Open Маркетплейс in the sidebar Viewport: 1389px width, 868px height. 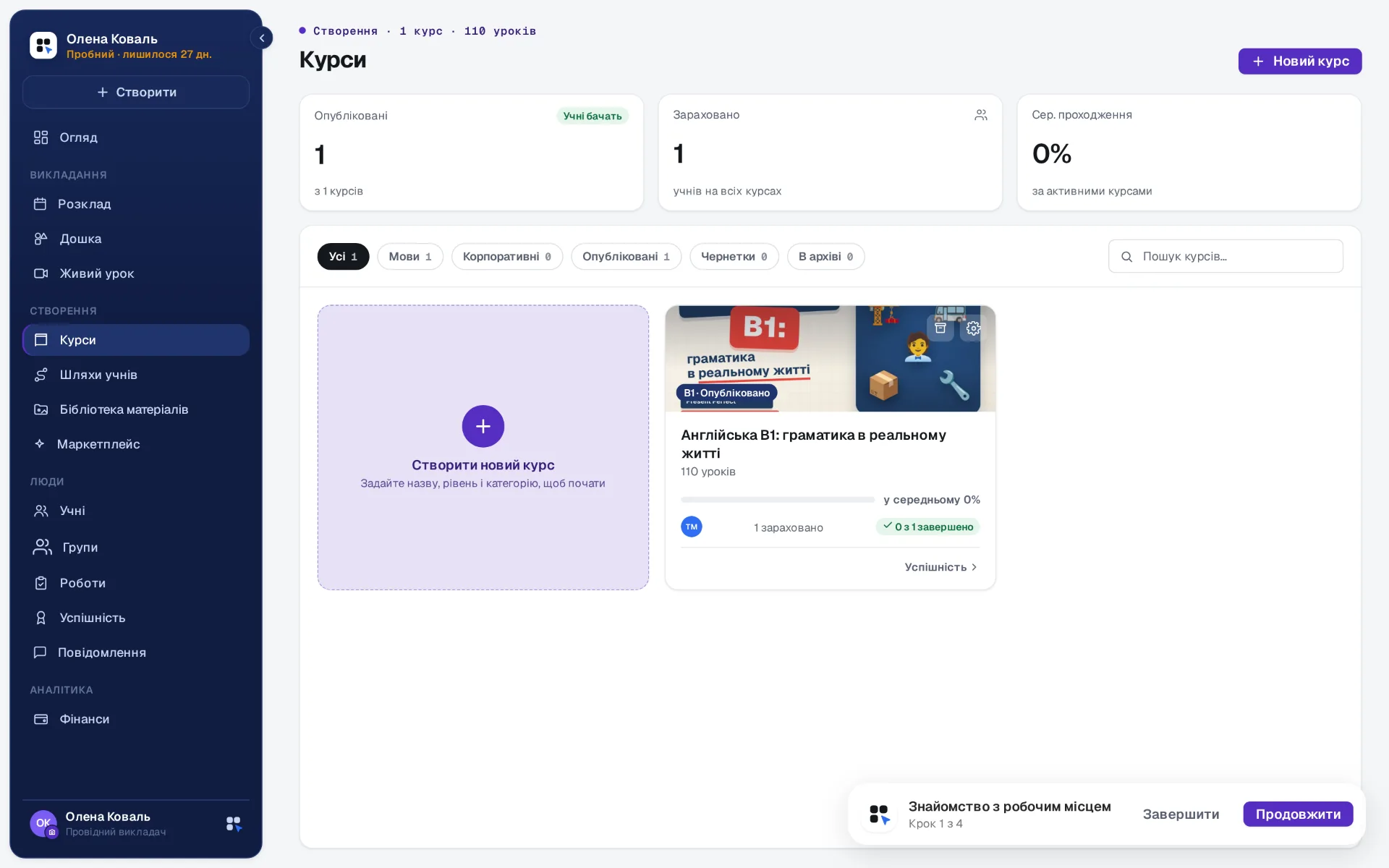tap(136, 444)
